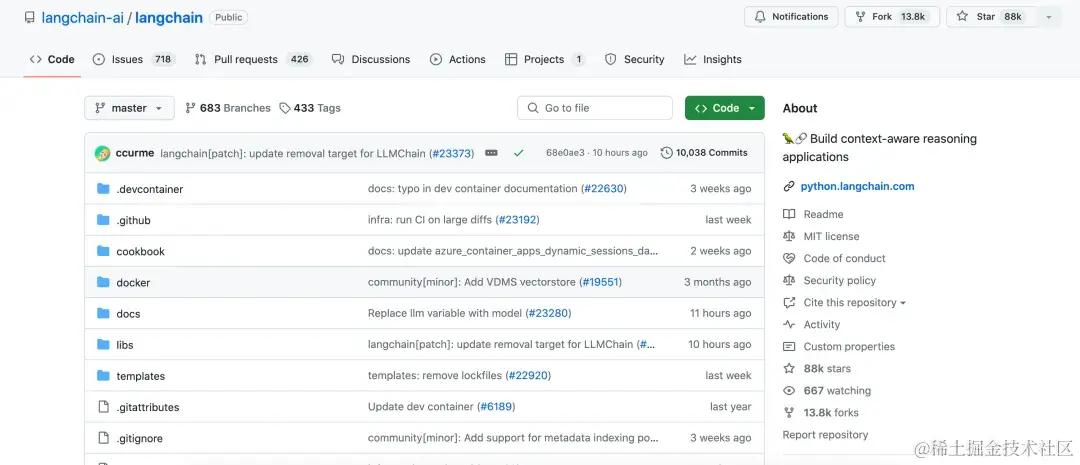Screen dimensions: 1080x465
Task: Click the Notifications bell button
Action: [791, 17]
